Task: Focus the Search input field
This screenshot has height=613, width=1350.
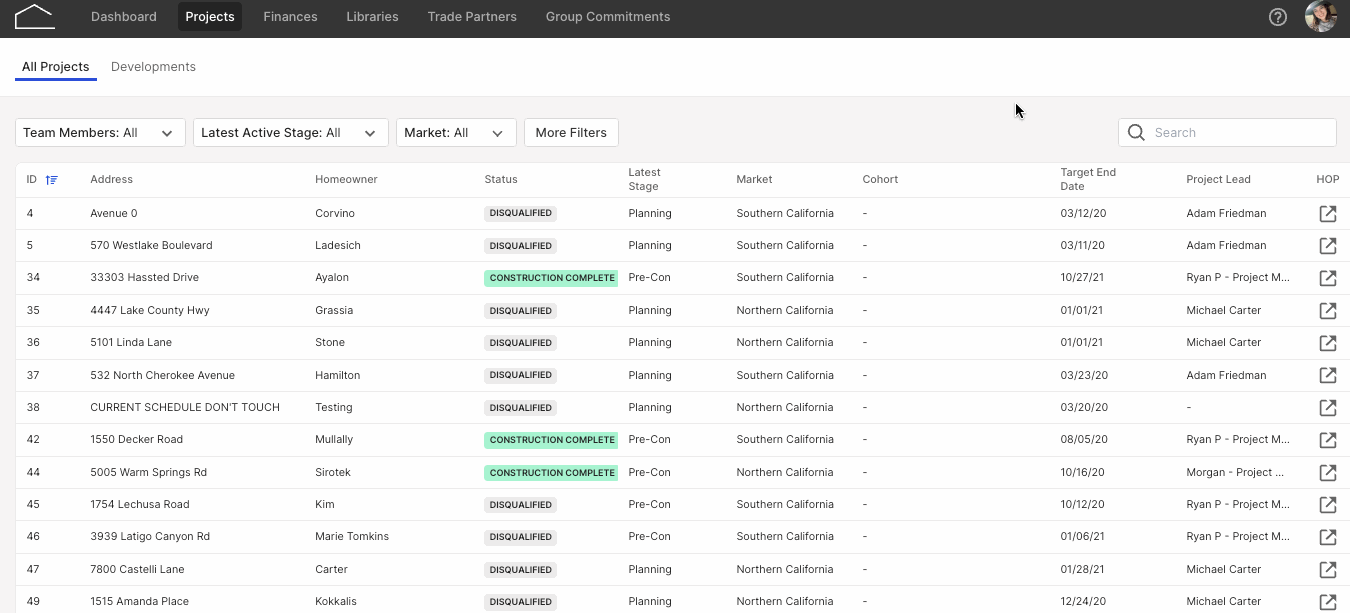Action: coord(1227,132)
